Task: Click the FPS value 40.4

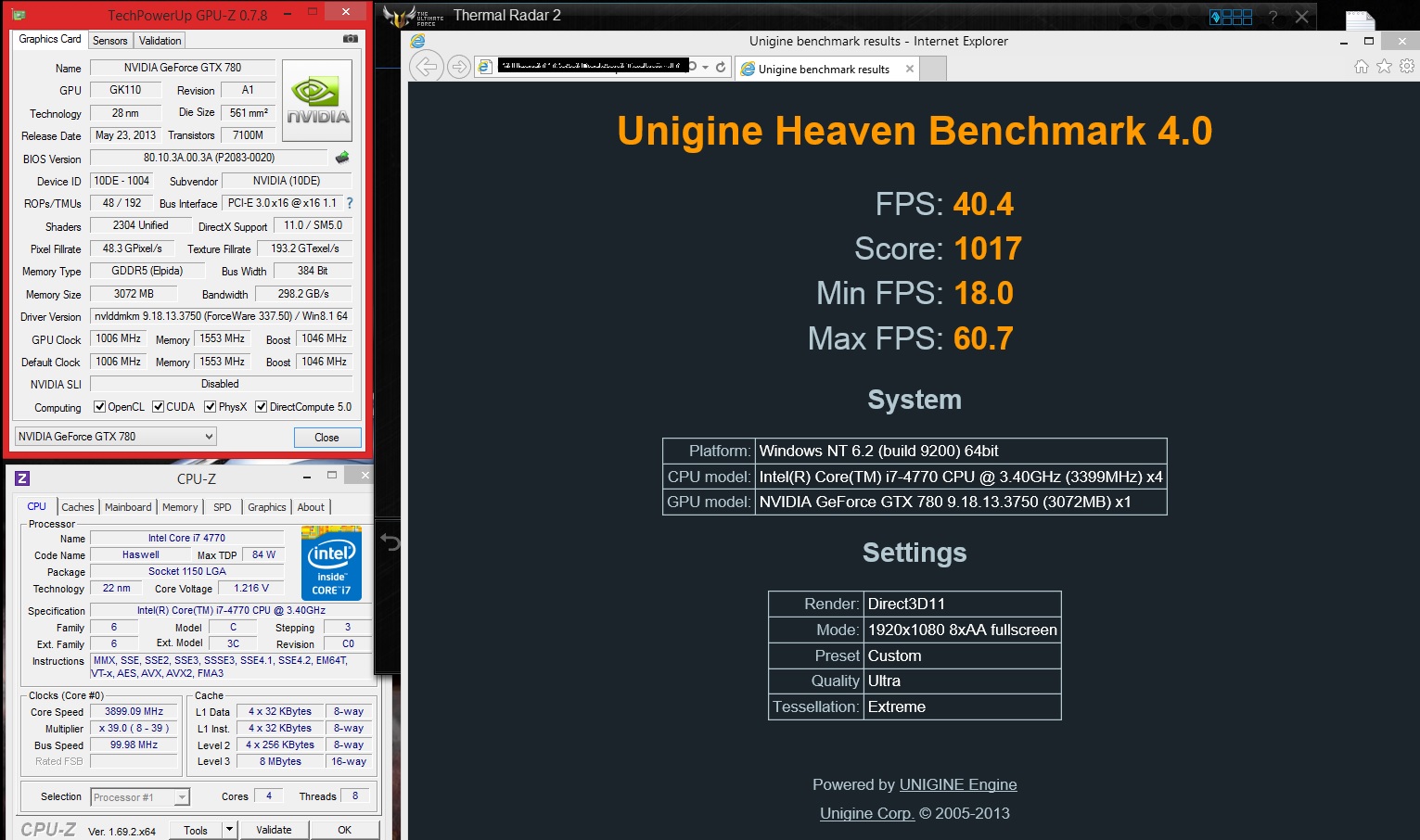Action: click(x=983, y=204)
